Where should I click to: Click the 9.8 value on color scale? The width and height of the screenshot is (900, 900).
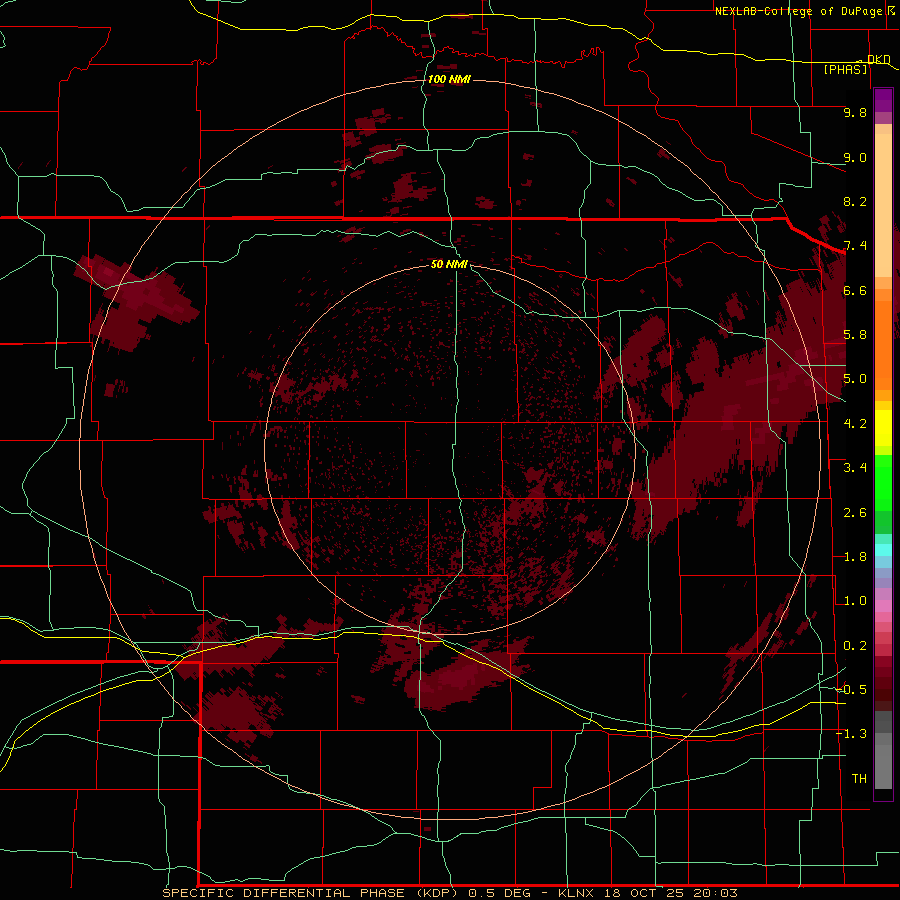click(855, 112)
